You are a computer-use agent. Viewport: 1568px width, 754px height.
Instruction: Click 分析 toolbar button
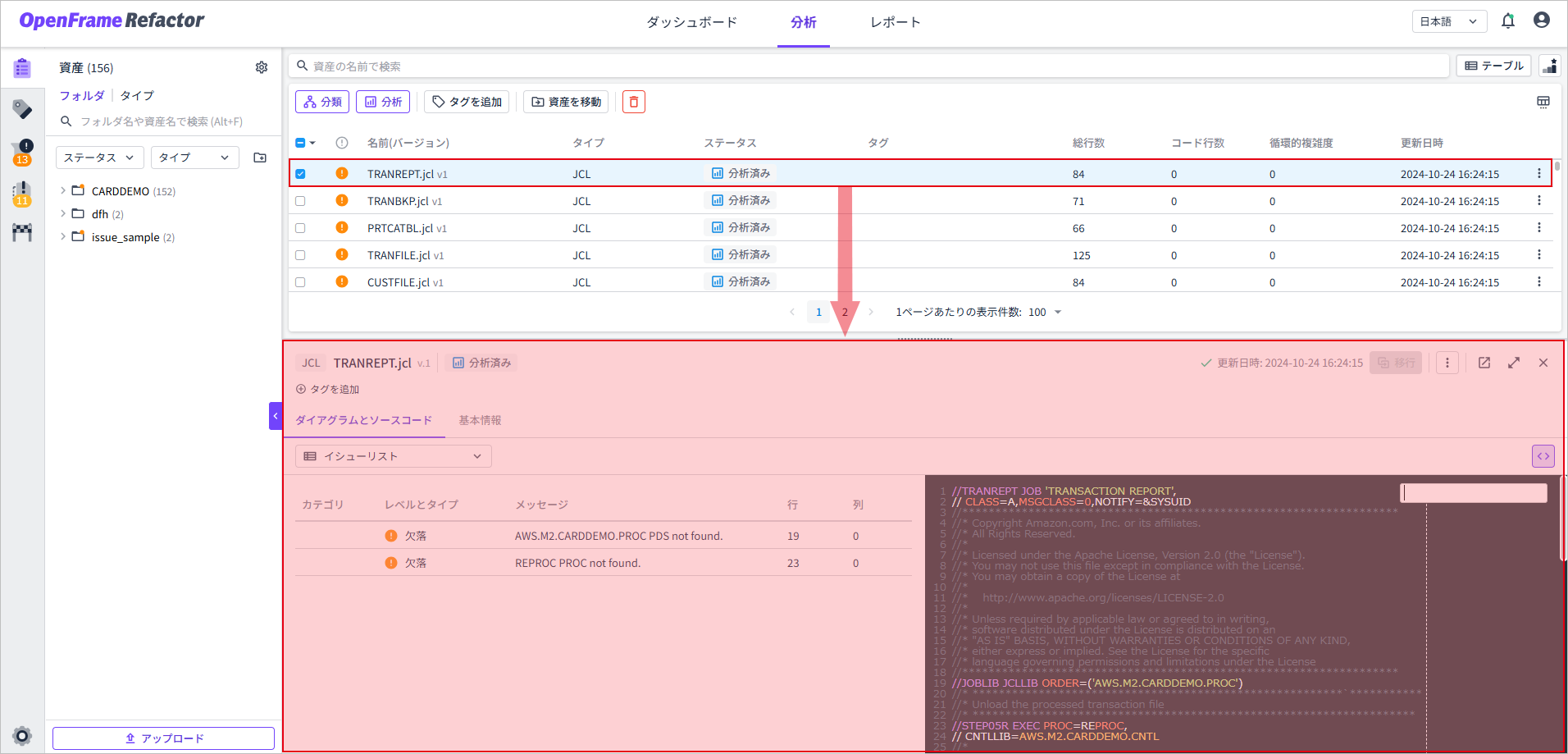pos(383,102)
